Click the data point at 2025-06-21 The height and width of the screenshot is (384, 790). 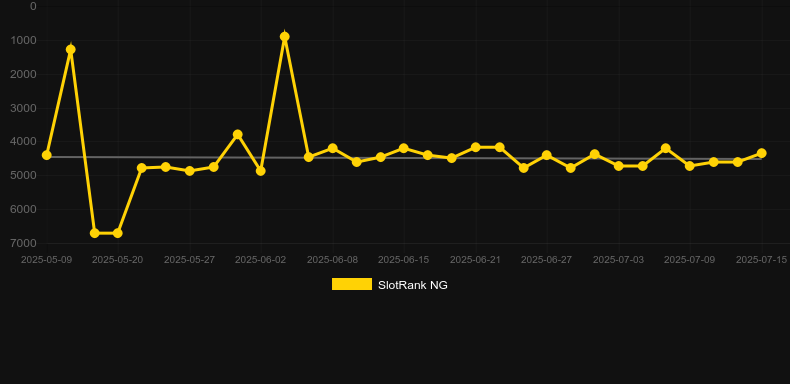[476, 147]
